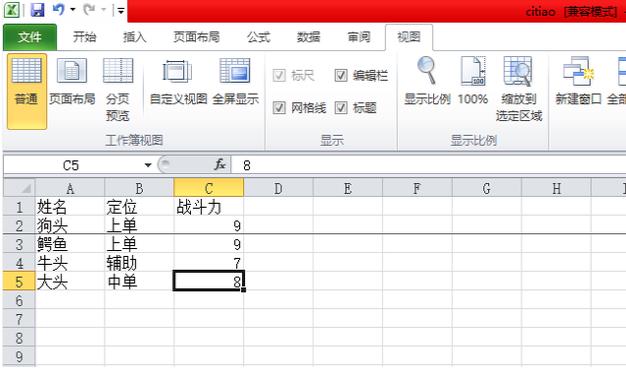The width and height of the screenshot is (626, 368).
Task: Open the 公式 ribbon tab
Action: pos(258,37)
